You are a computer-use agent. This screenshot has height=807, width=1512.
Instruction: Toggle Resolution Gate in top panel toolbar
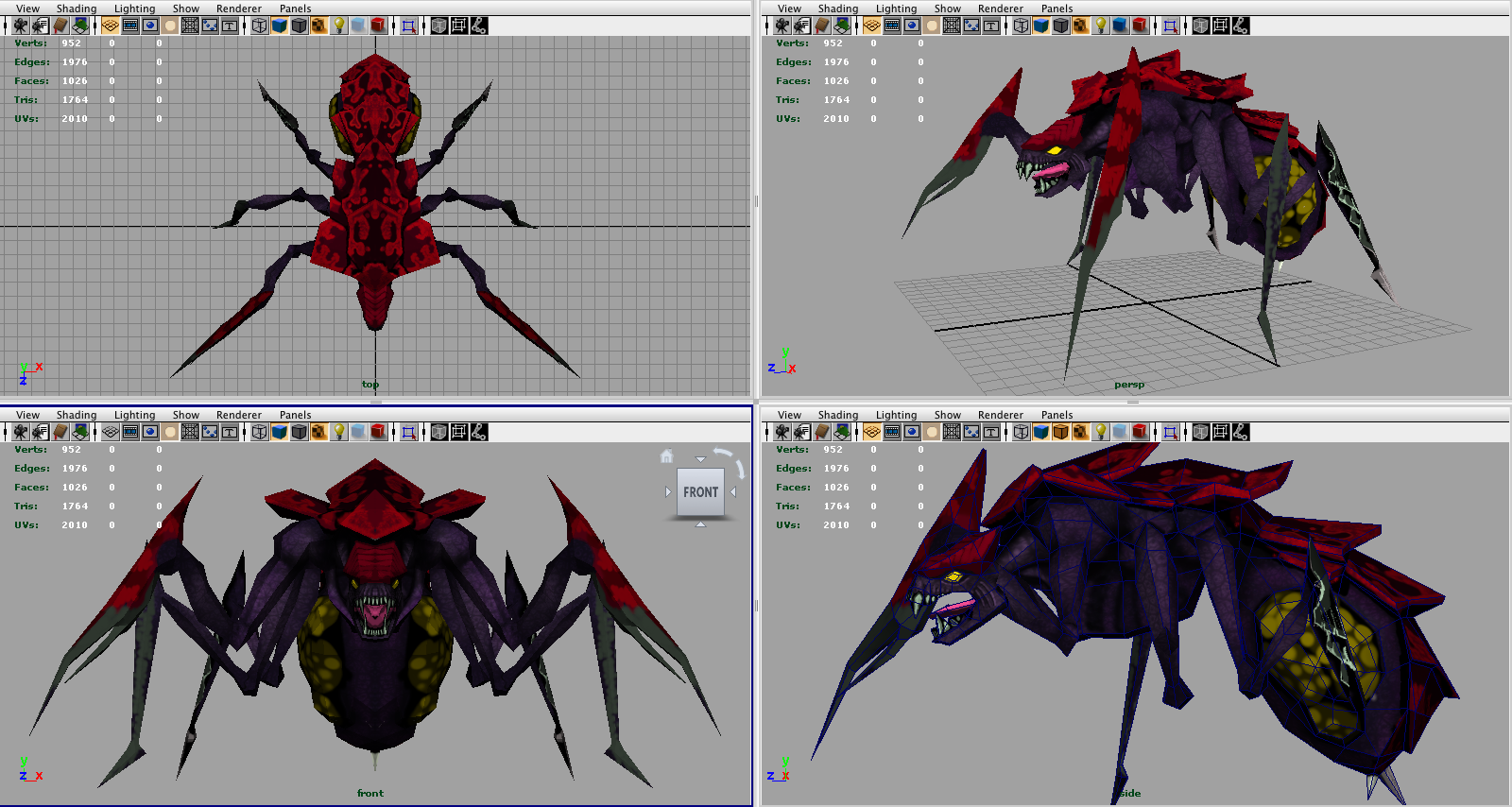click(x=150, y=26)
